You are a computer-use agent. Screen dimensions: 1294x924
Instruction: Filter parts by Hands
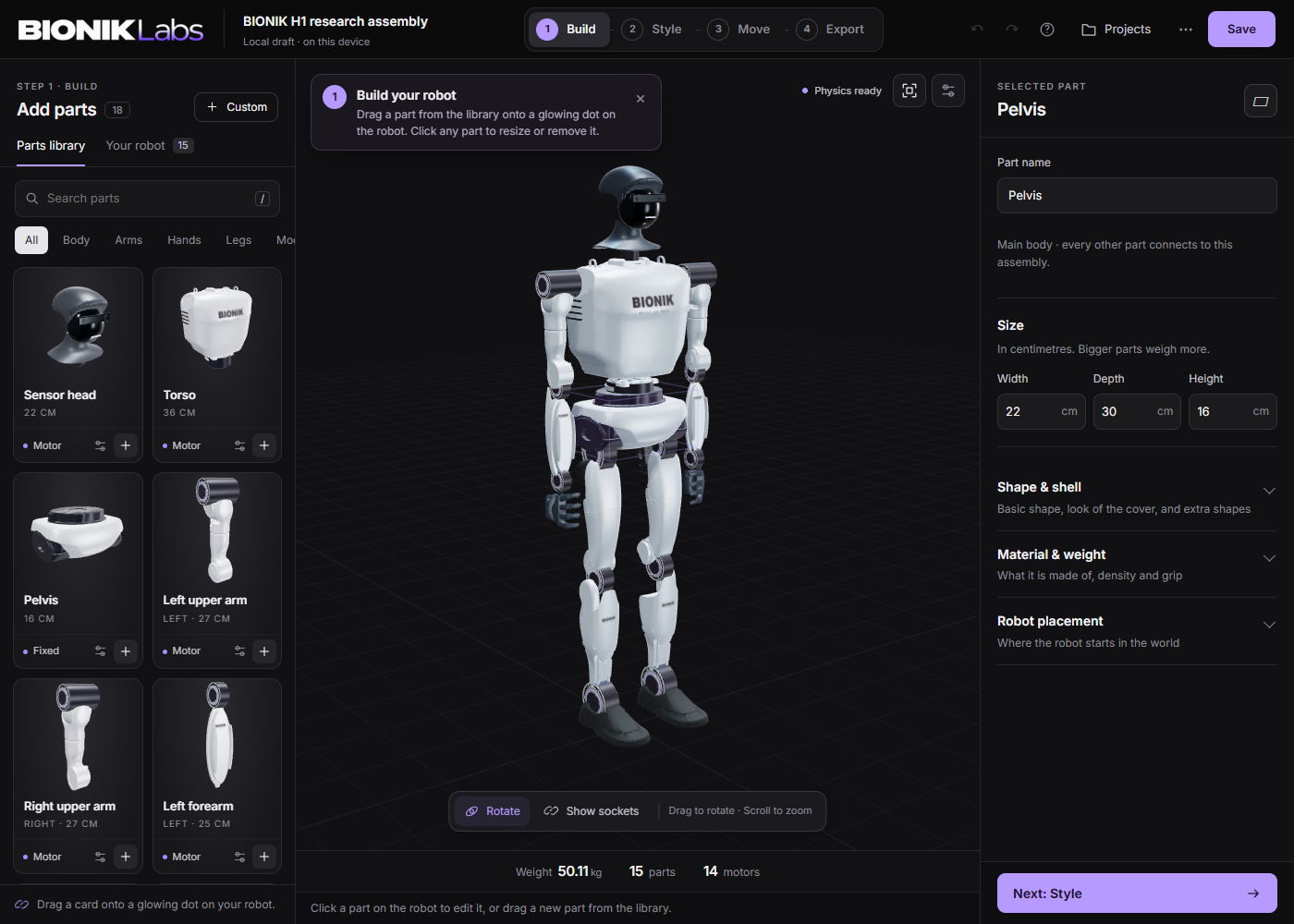pos(184,240)
